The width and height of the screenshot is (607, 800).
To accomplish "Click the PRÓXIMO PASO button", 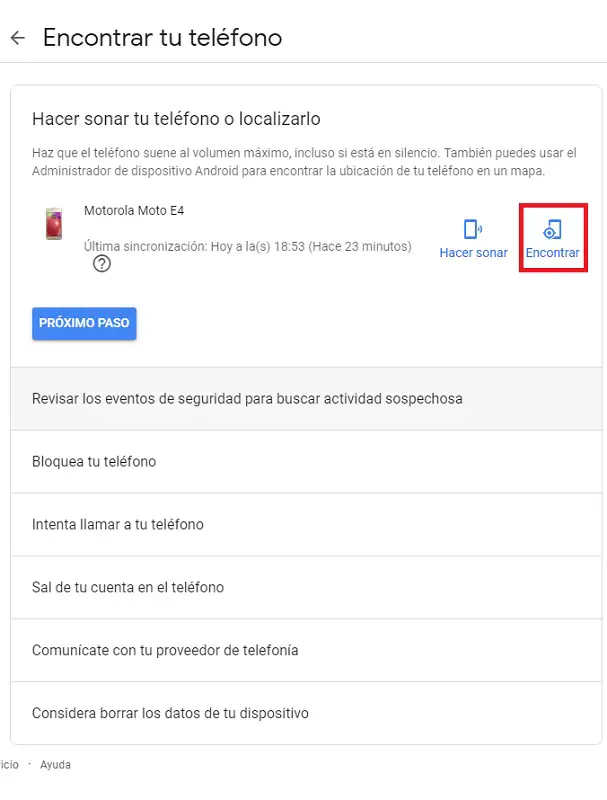I will pyautogui.click(x=84, y=323).
